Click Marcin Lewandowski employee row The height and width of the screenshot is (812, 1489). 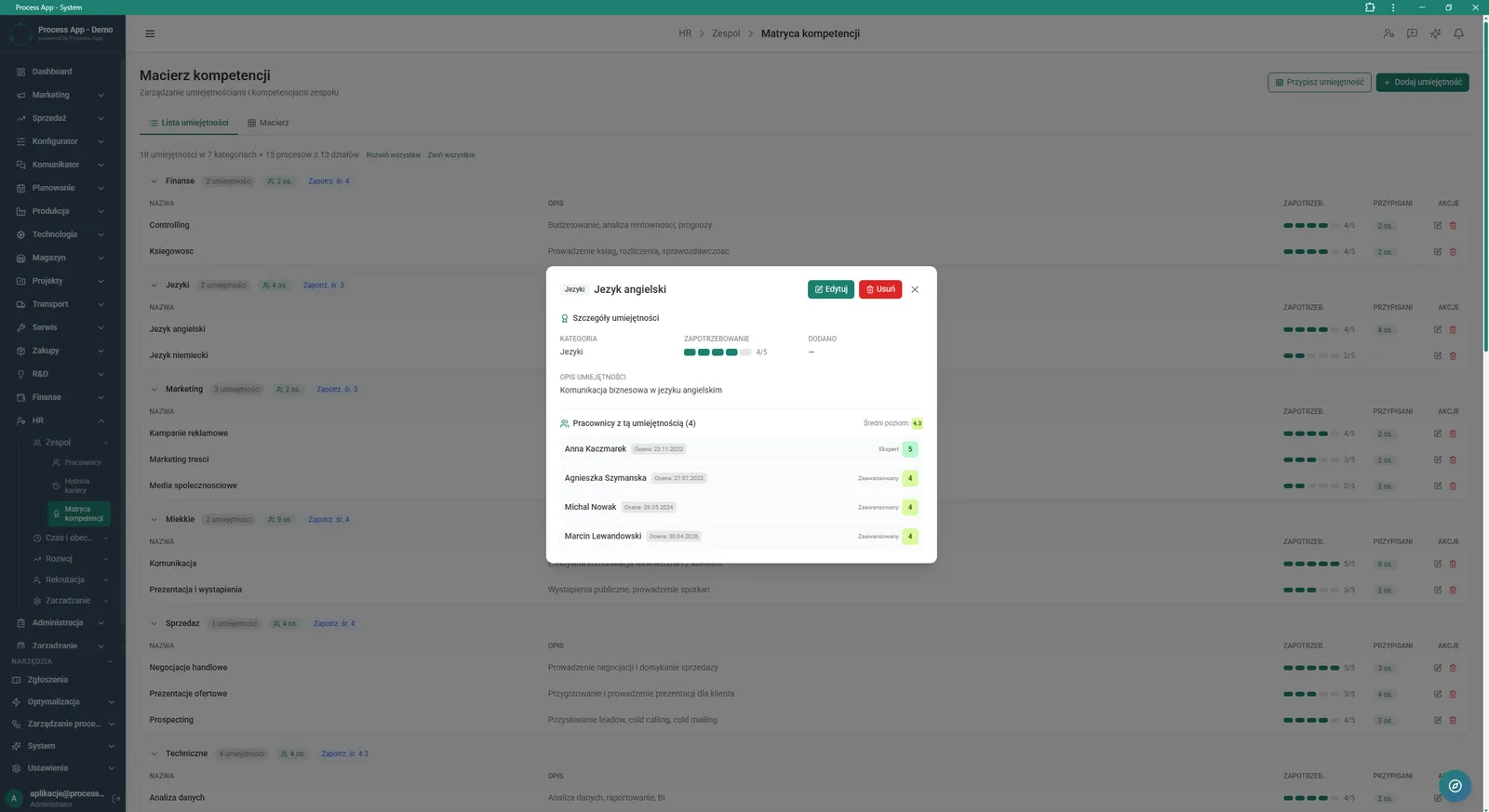tap(741, 537)
